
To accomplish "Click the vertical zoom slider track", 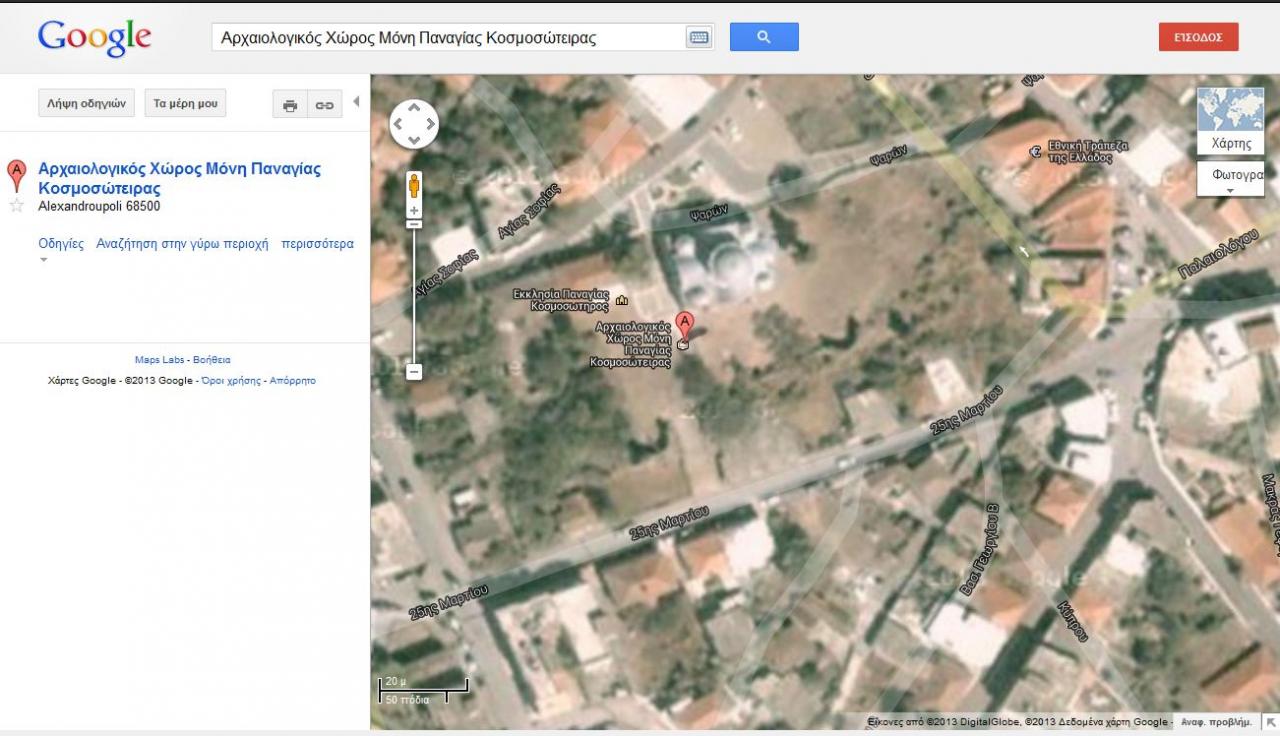I will [414, 300].
